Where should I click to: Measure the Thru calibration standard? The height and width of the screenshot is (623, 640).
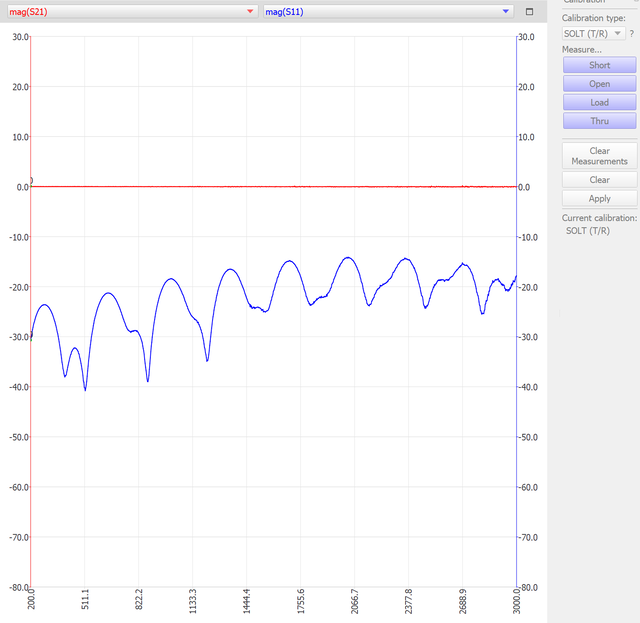click(x=599, y=121)
